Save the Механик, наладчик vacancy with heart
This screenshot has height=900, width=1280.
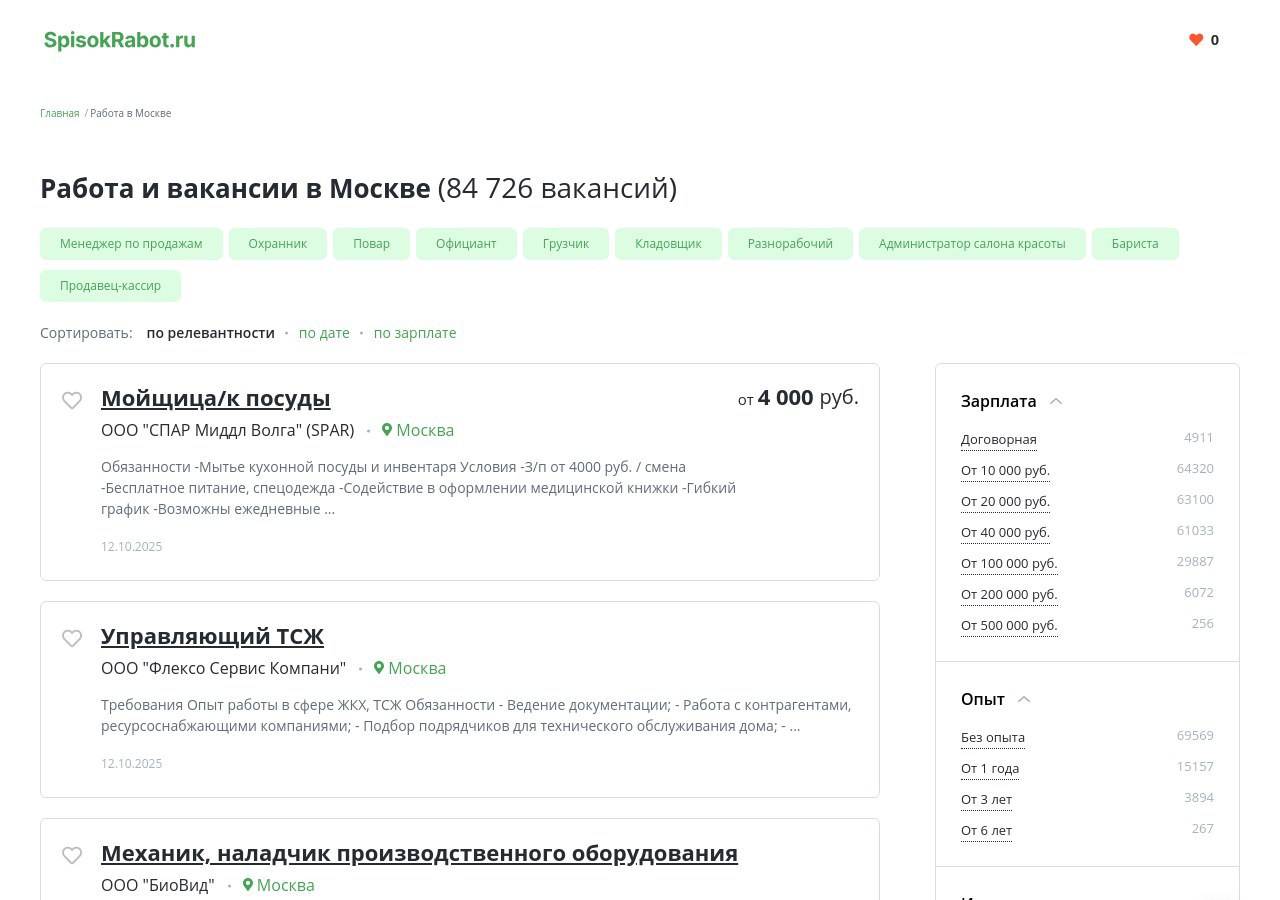tap(72, 855)
